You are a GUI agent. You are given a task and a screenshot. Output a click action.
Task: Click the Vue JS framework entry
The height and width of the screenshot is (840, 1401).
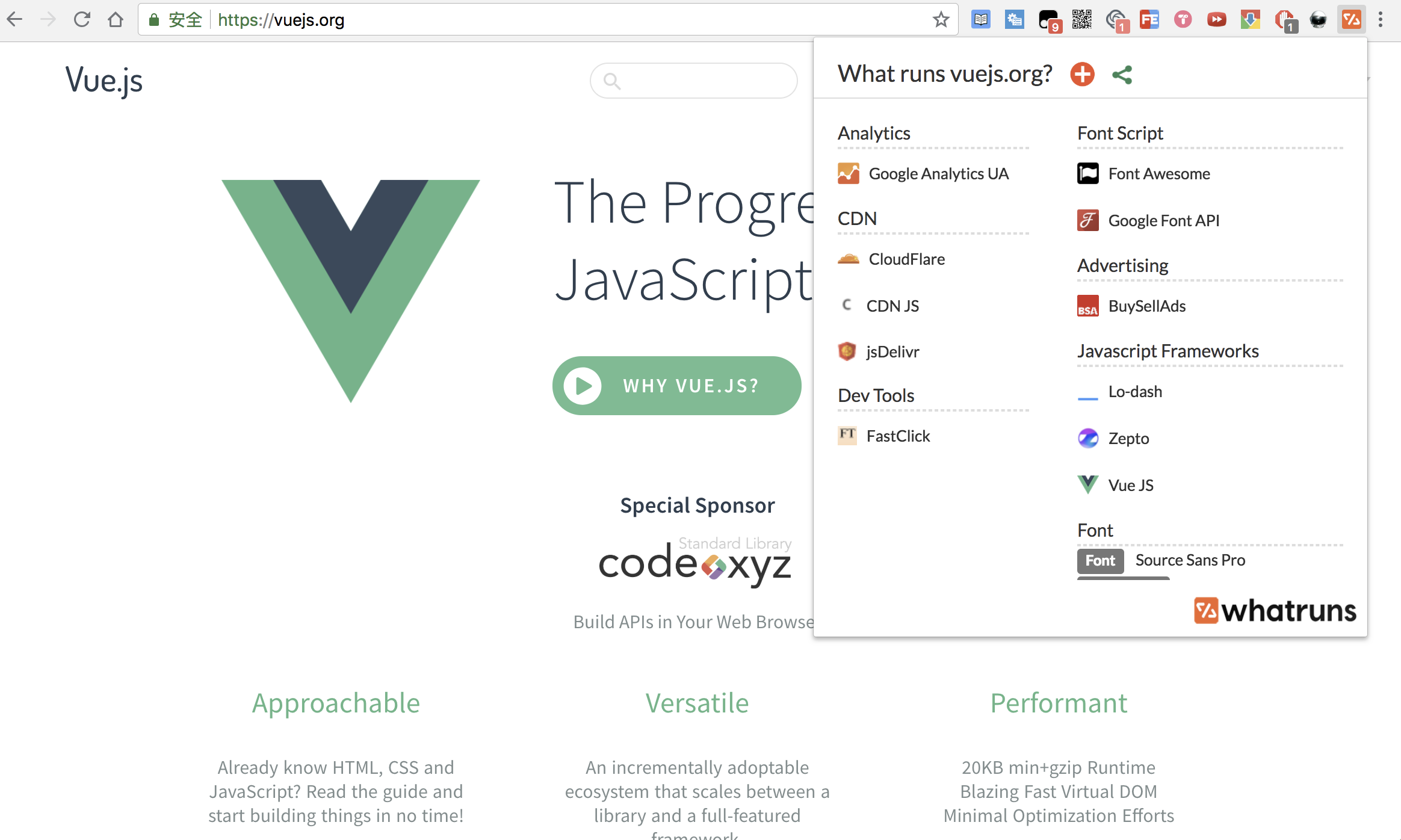(x=1130, y=486)
